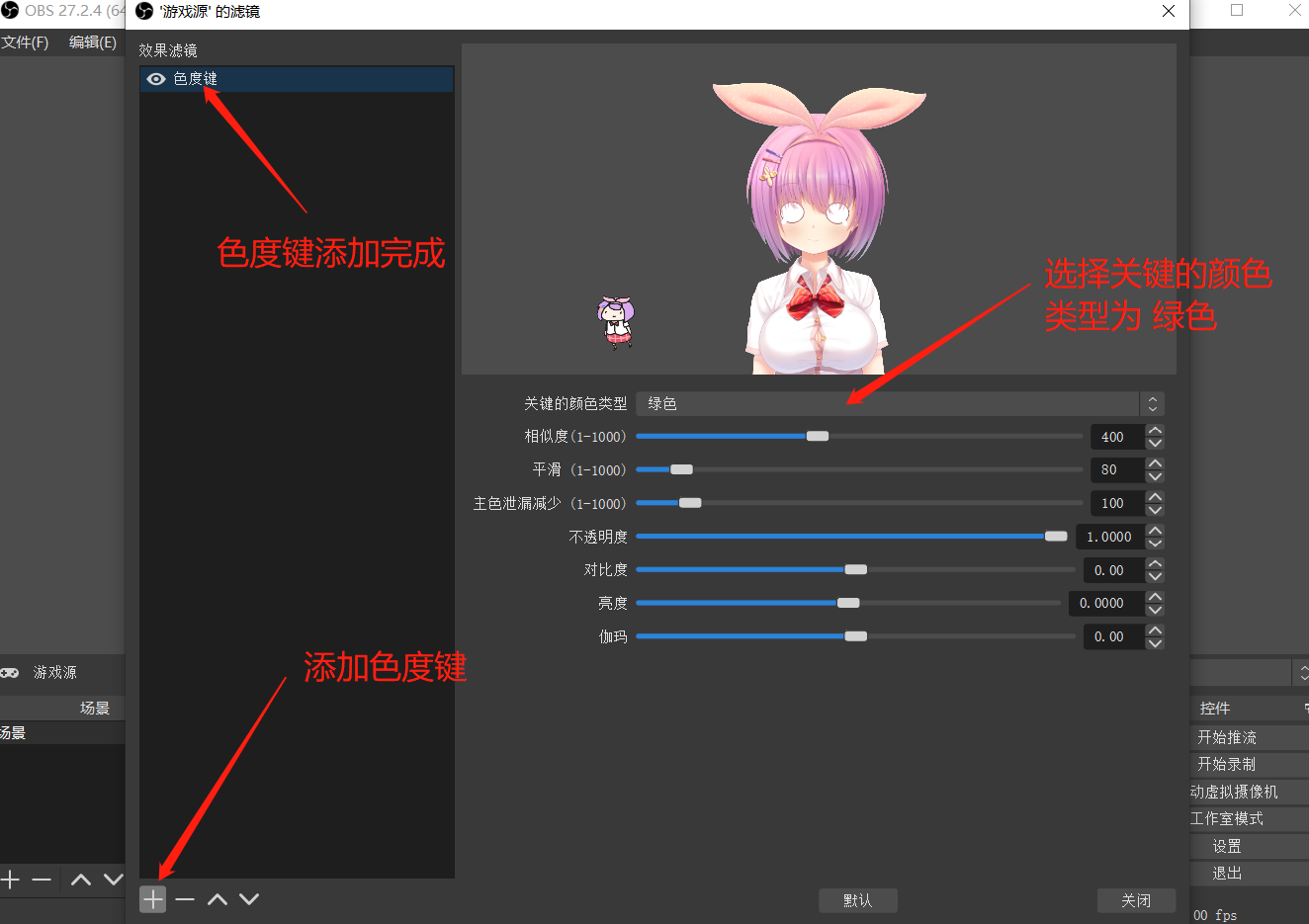Image resolution: width=1309 pixels, height=924 pixels.
Task: Open the 关键的颜色类型 dropdown
Action: click(900, 404)
